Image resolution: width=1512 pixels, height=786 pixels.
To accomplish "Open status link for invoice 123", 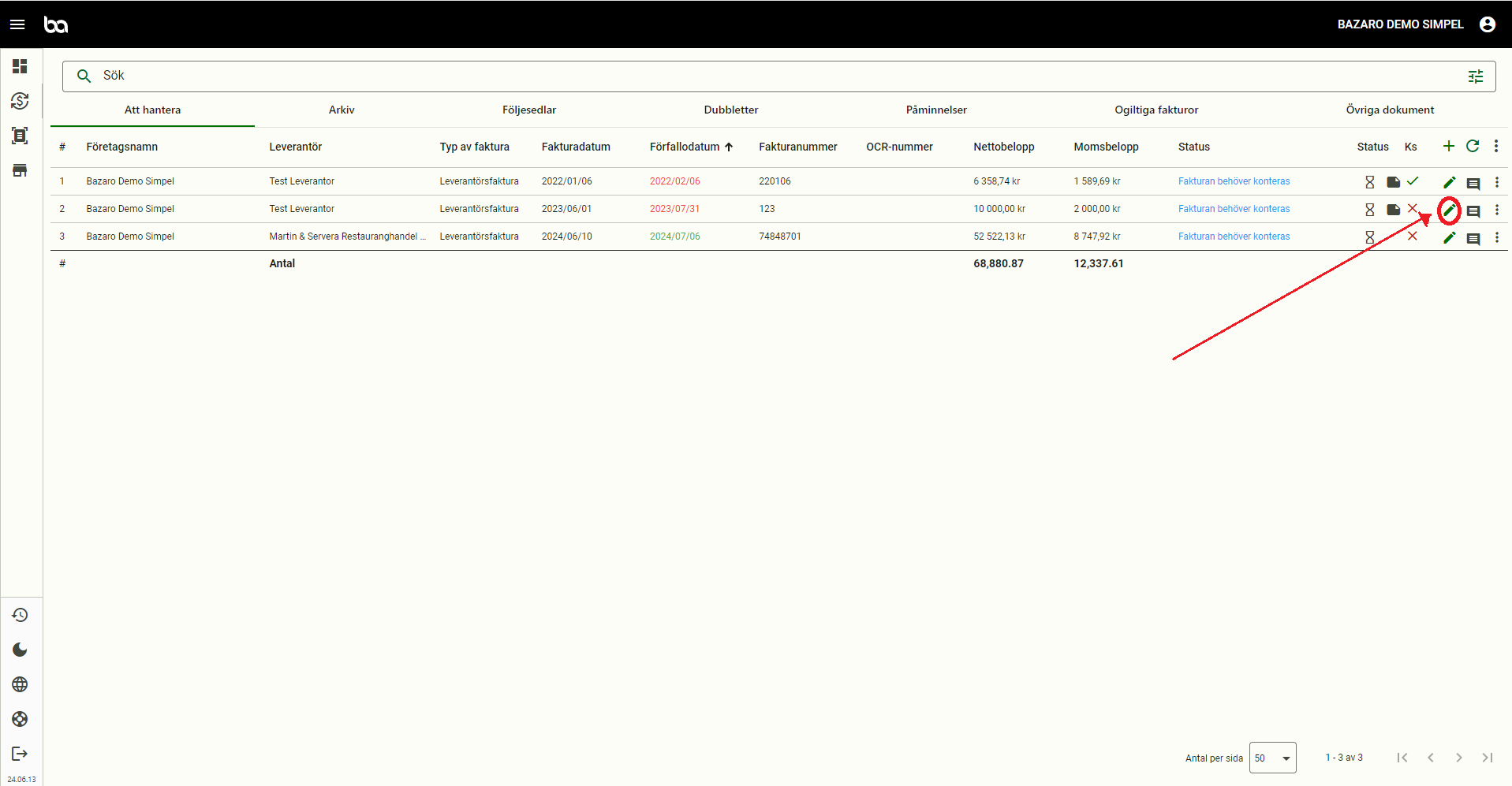I will pyautogui.click(x=1234, y=209).
